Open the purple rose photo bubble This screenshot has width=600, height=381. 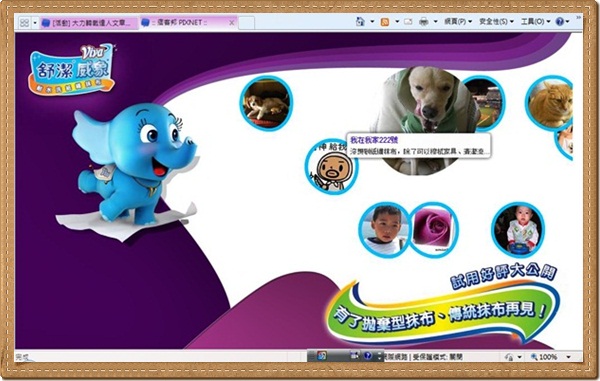click(434, 229)
